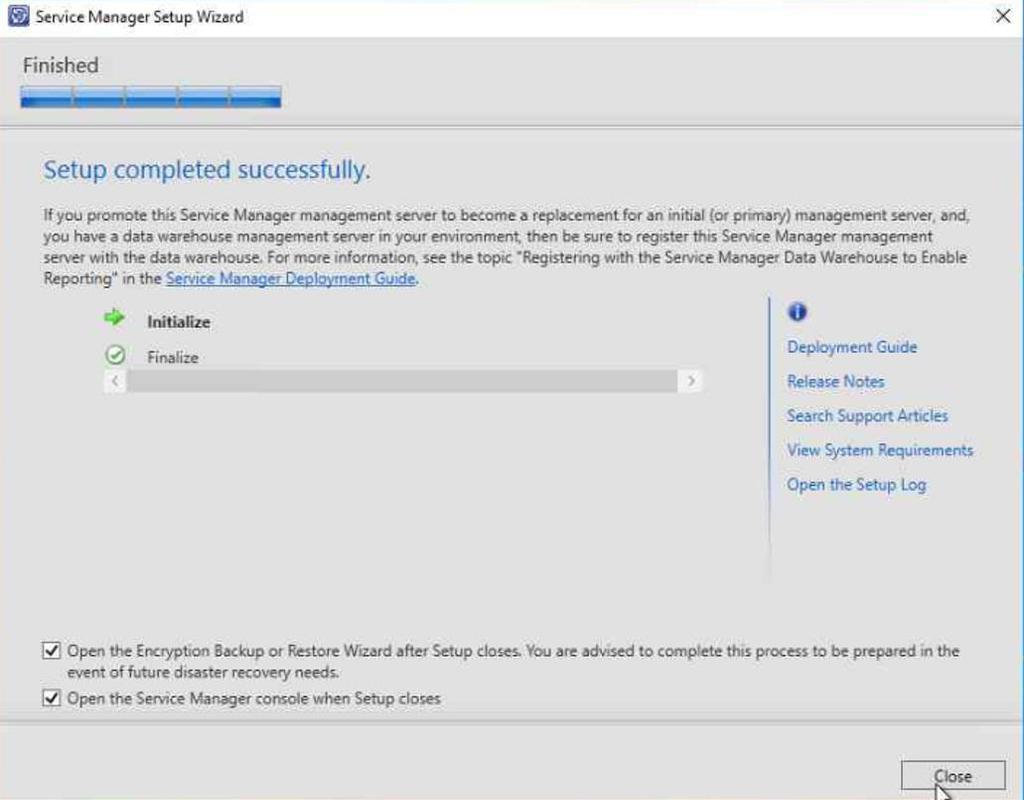The height and width of the screenshot is (800, 1024).
Task: Click the left scroll arrow of step list
Action: click(x=115, y=381)
